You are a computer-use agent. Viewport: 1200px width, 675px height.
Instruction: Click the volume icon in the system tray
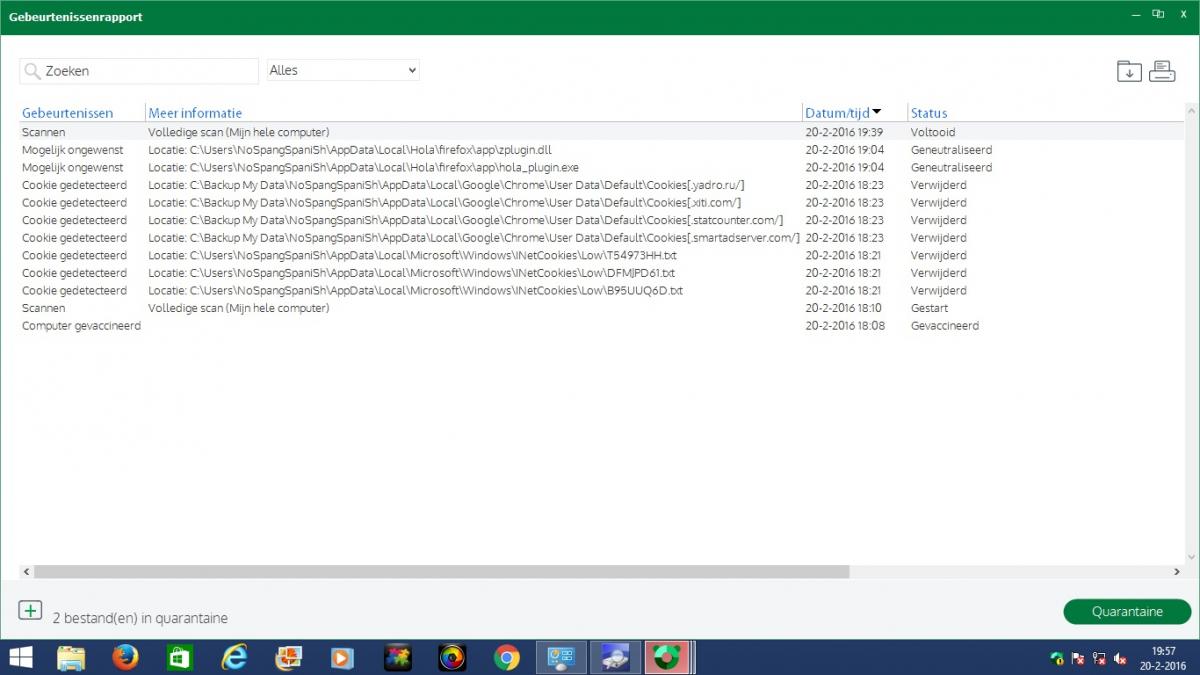pyautogui.click(x=1121, y=658)
